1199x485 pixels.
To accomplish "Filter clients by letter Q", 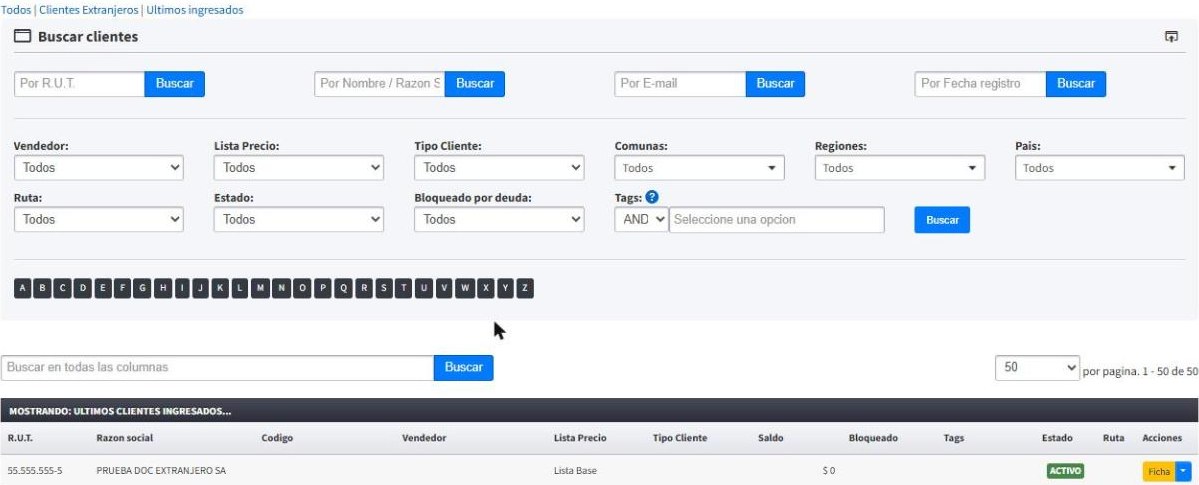I will (x=343, y=288).
